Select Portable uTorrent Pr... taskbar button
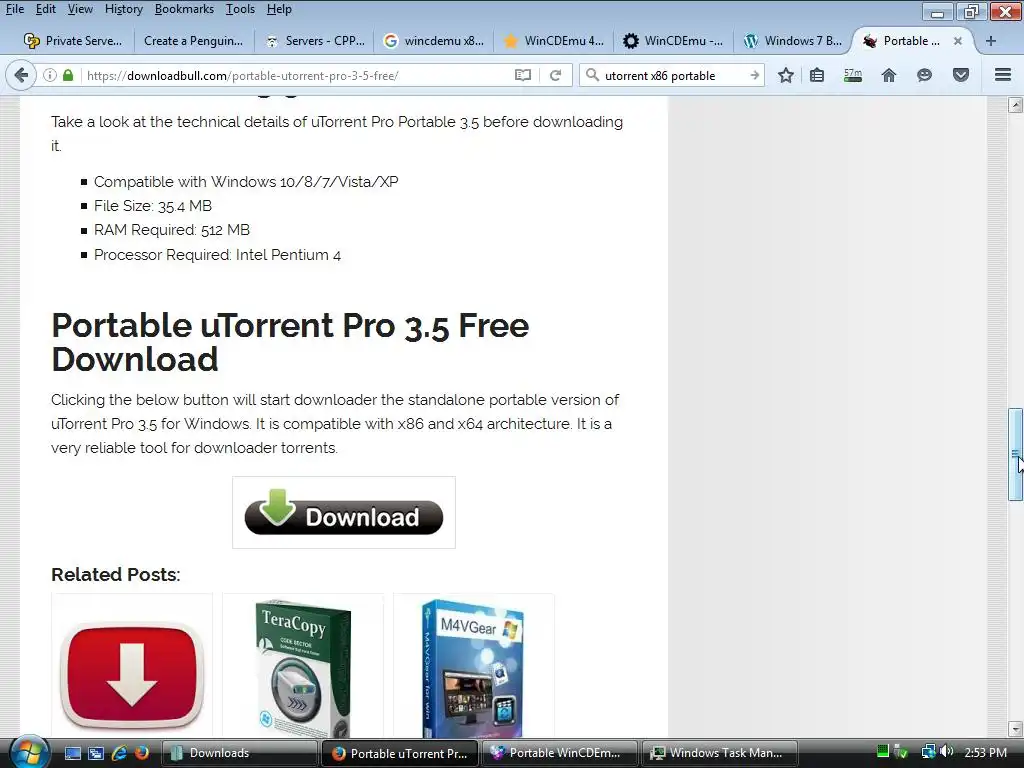This screenshot has height=768, width=1024. click(400, 753)
